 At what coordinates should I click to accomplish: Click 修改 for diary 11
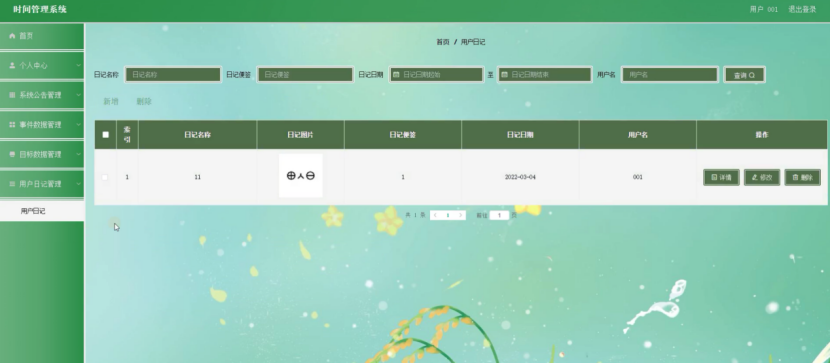(762, 178)
